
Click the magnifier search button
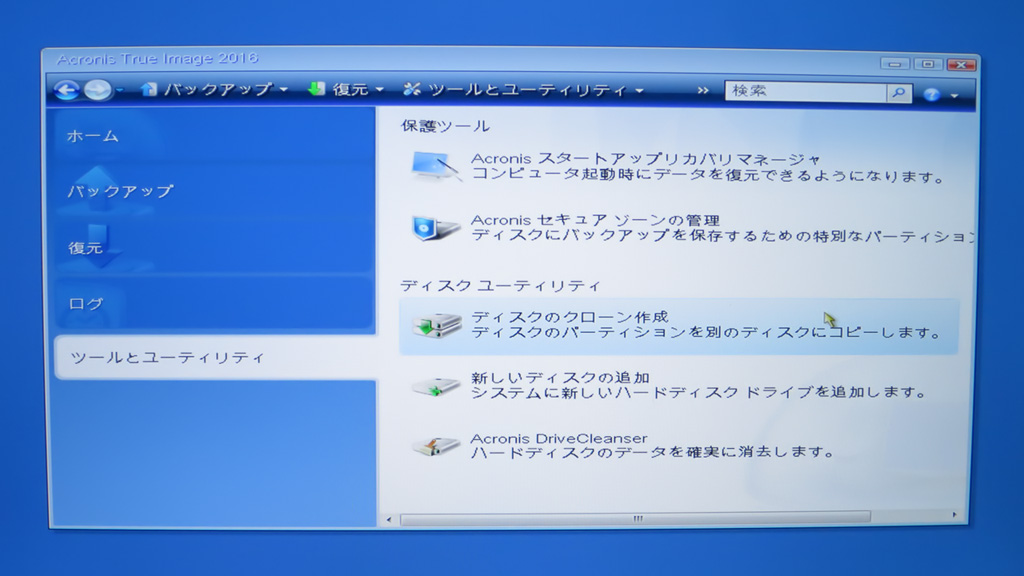pyautogui.click(x=899, y=93)
